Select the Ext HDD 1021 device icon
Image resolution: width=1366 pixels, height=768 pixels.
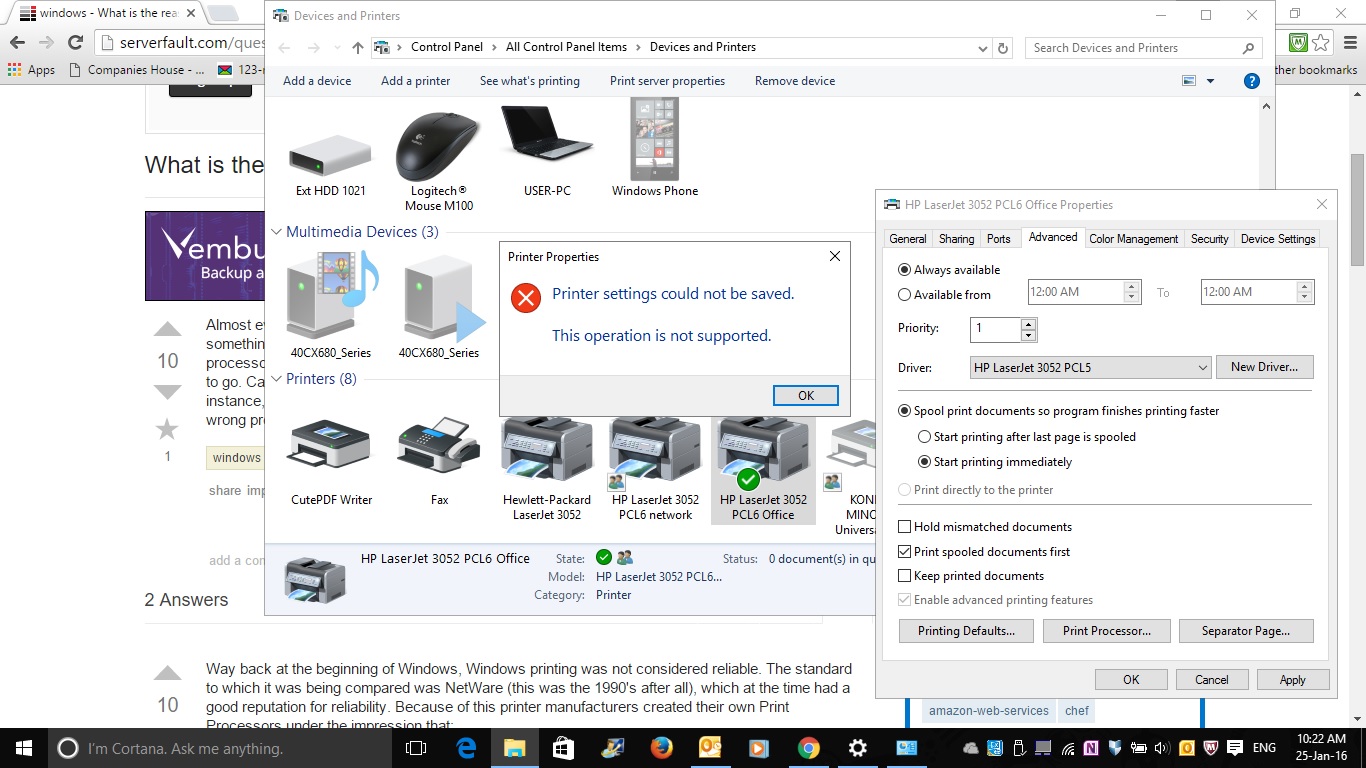330,156
